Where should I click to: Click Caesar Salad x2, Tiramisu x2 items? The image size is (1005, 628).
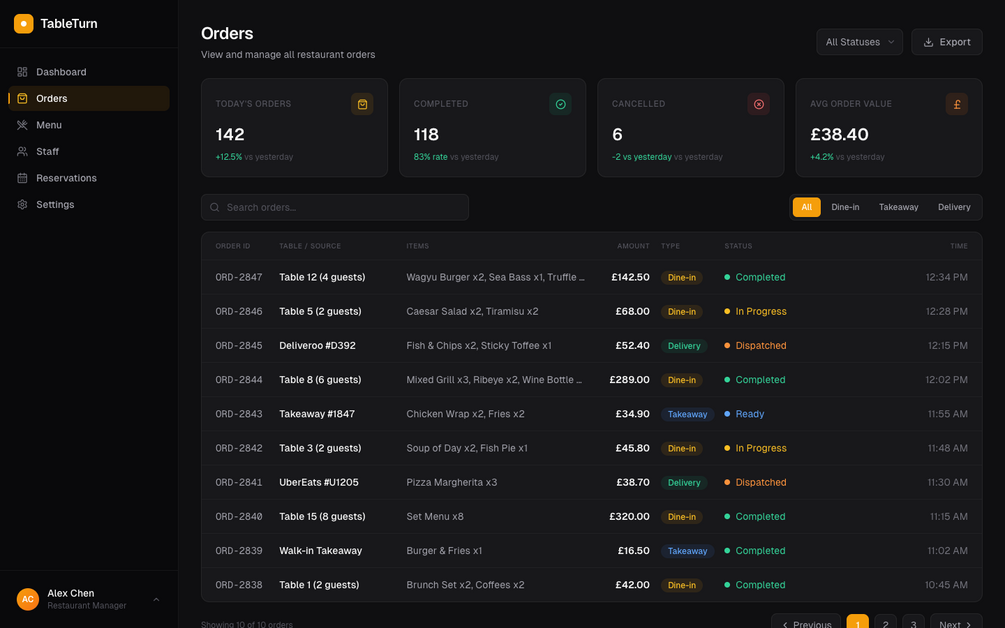pos(472,311)
